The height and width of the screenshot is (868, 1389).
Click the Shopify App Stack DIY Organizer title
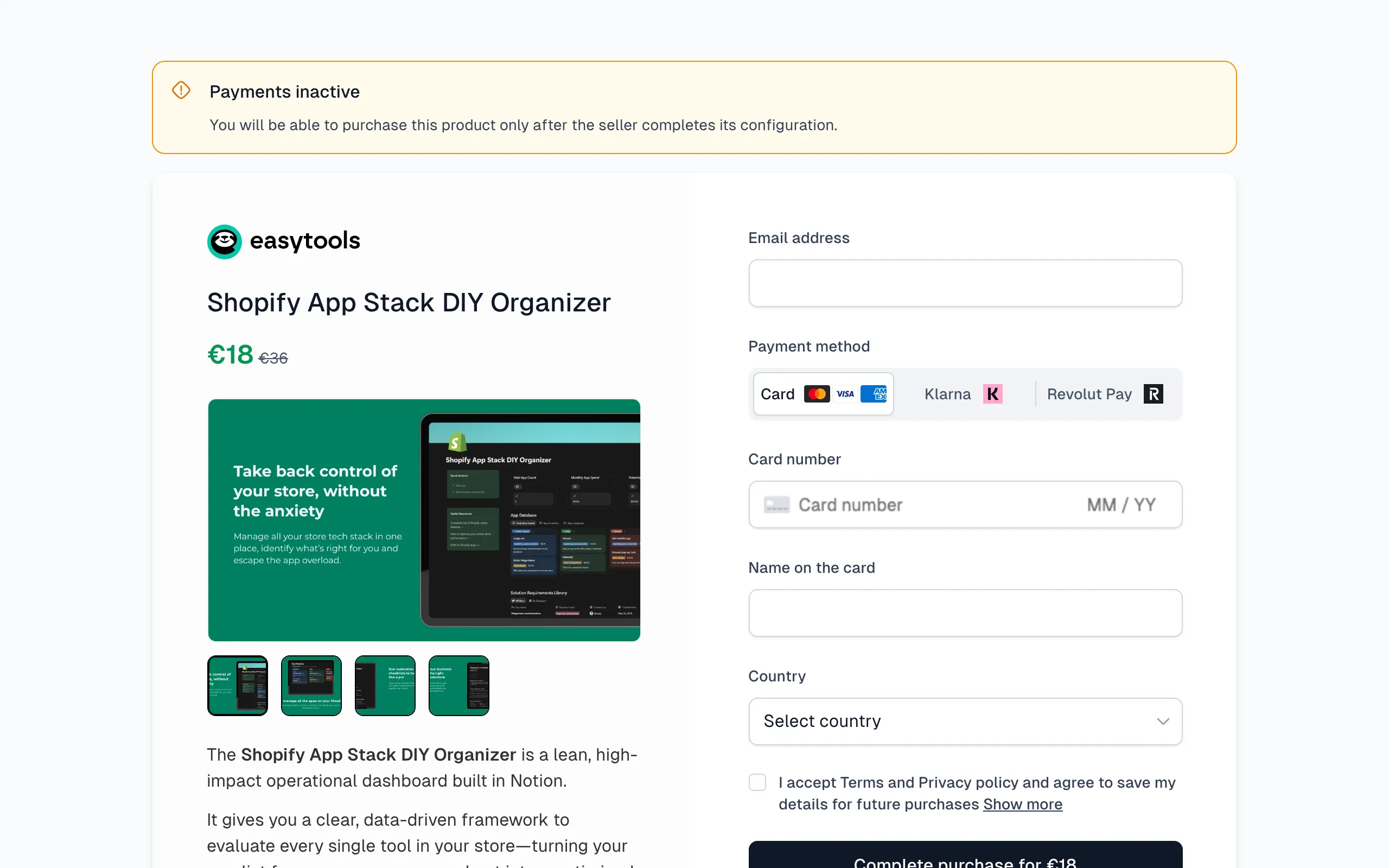409,303
